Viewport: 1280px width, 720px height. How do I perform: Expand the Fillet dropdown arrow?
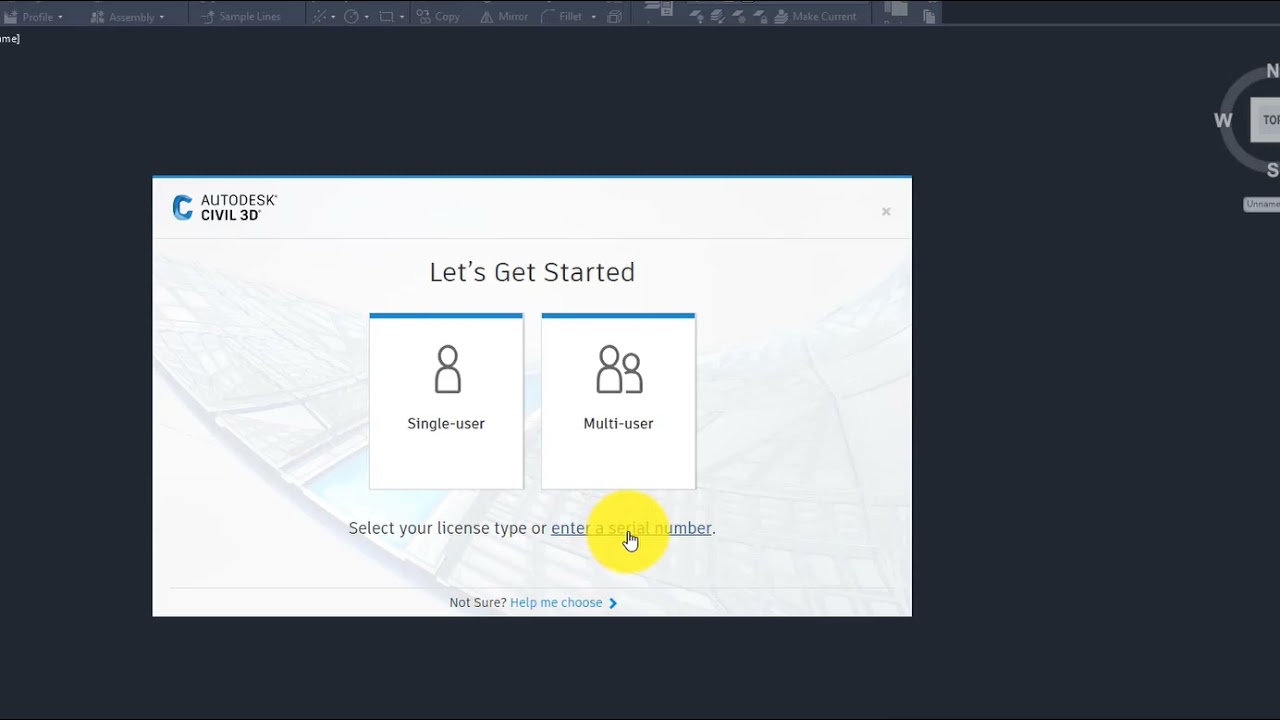[593, 17]
